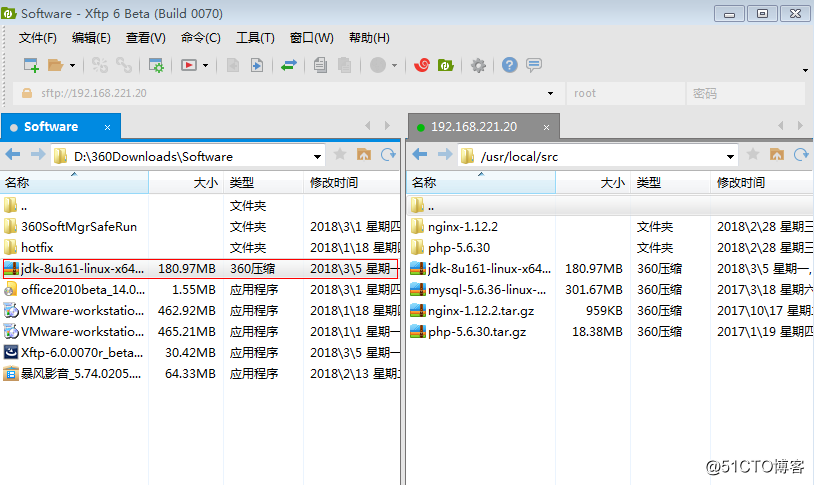This screenshot has height=485, width=814.
Task: Expand local path D:\360Downloads\Software dropdown
Action: coord(317,157)
